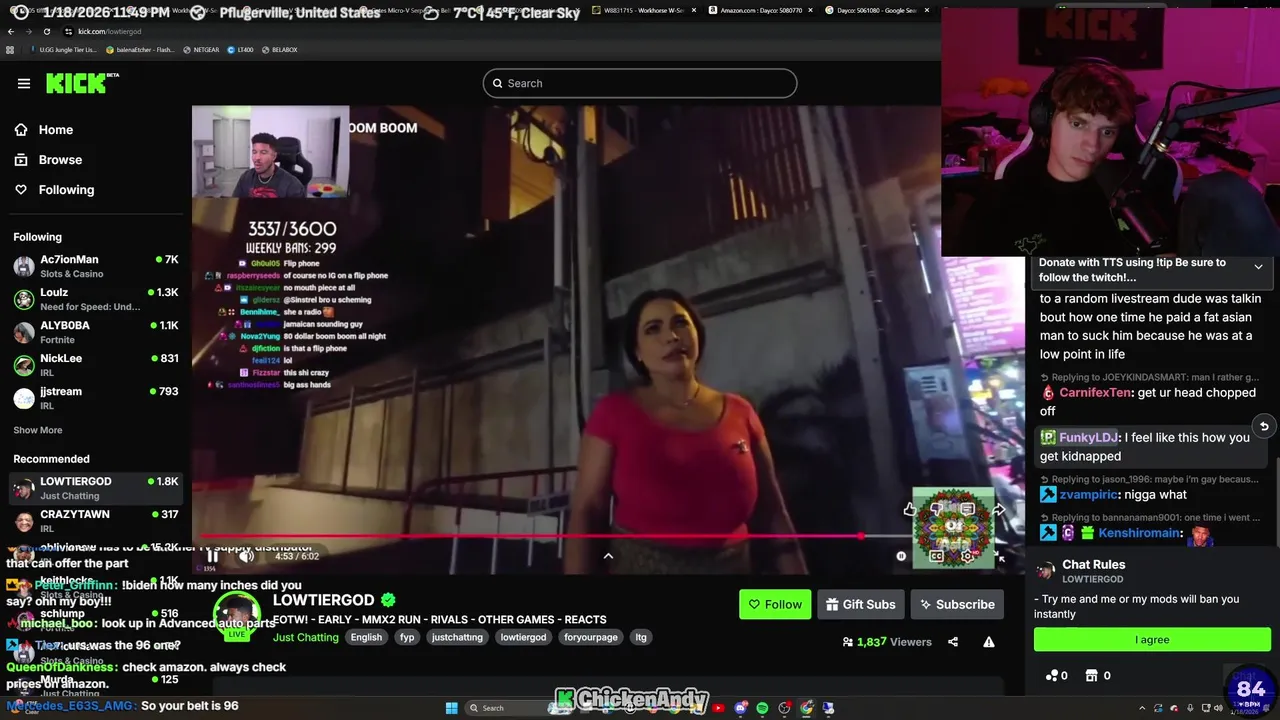Open Loulz channel in Following list
Viewport: 1280px width, 720px height.
95,299
